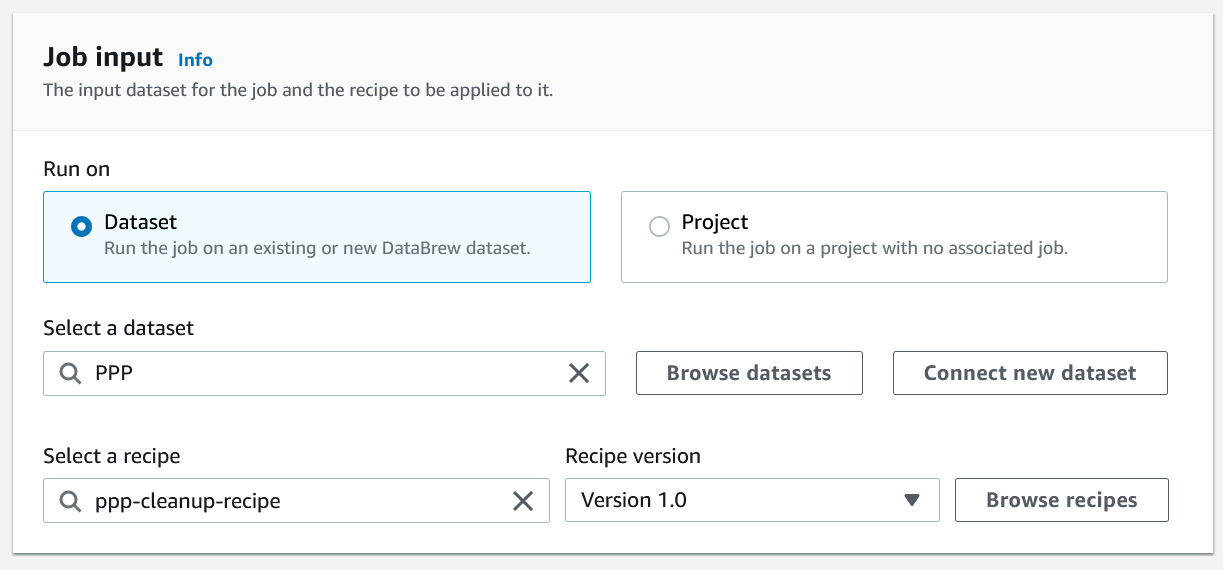Select the Project radio option
Image resolution: width=1223 pixels, height=570 pixels.
[x=659, y=227]
